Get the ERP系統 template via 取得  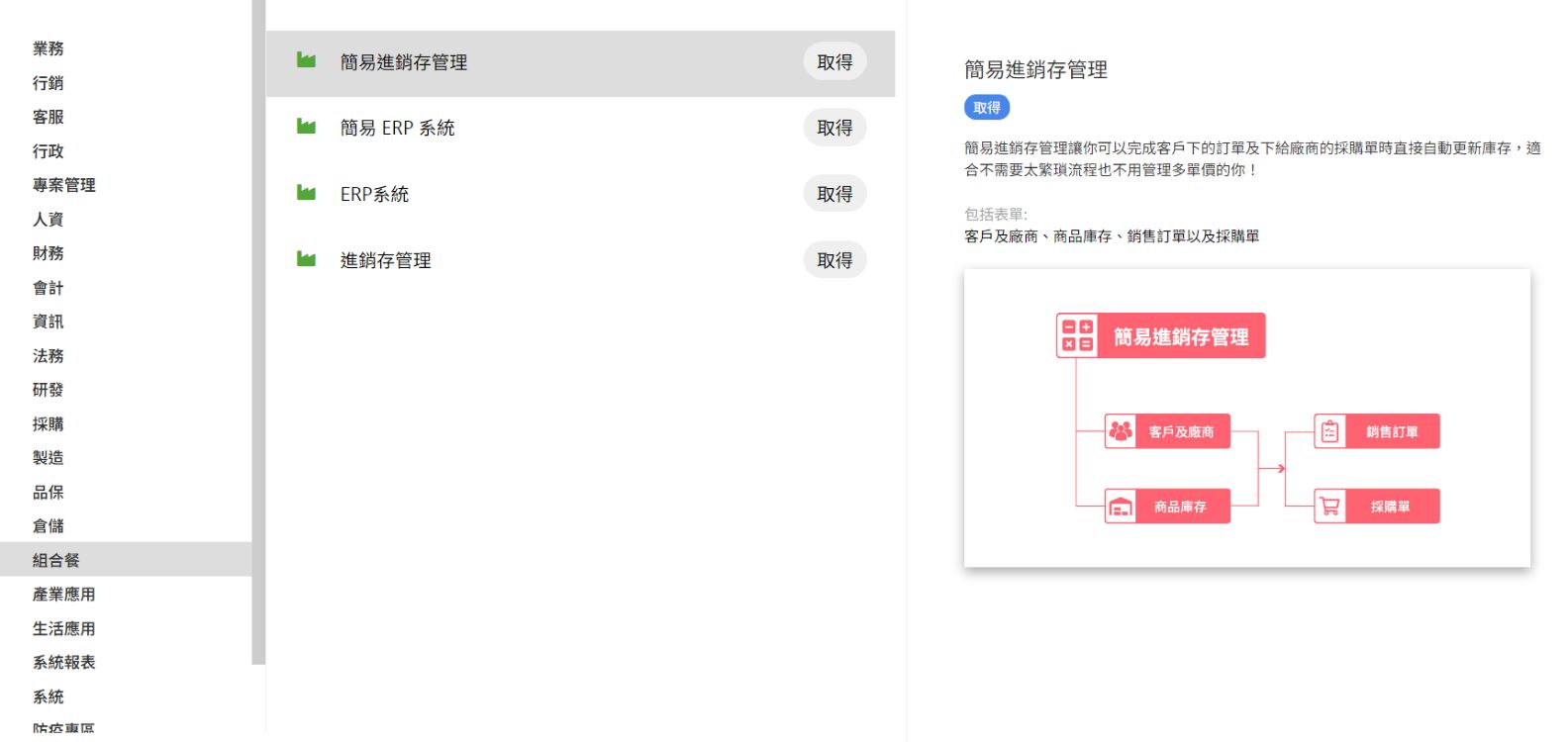click(834, 194)
